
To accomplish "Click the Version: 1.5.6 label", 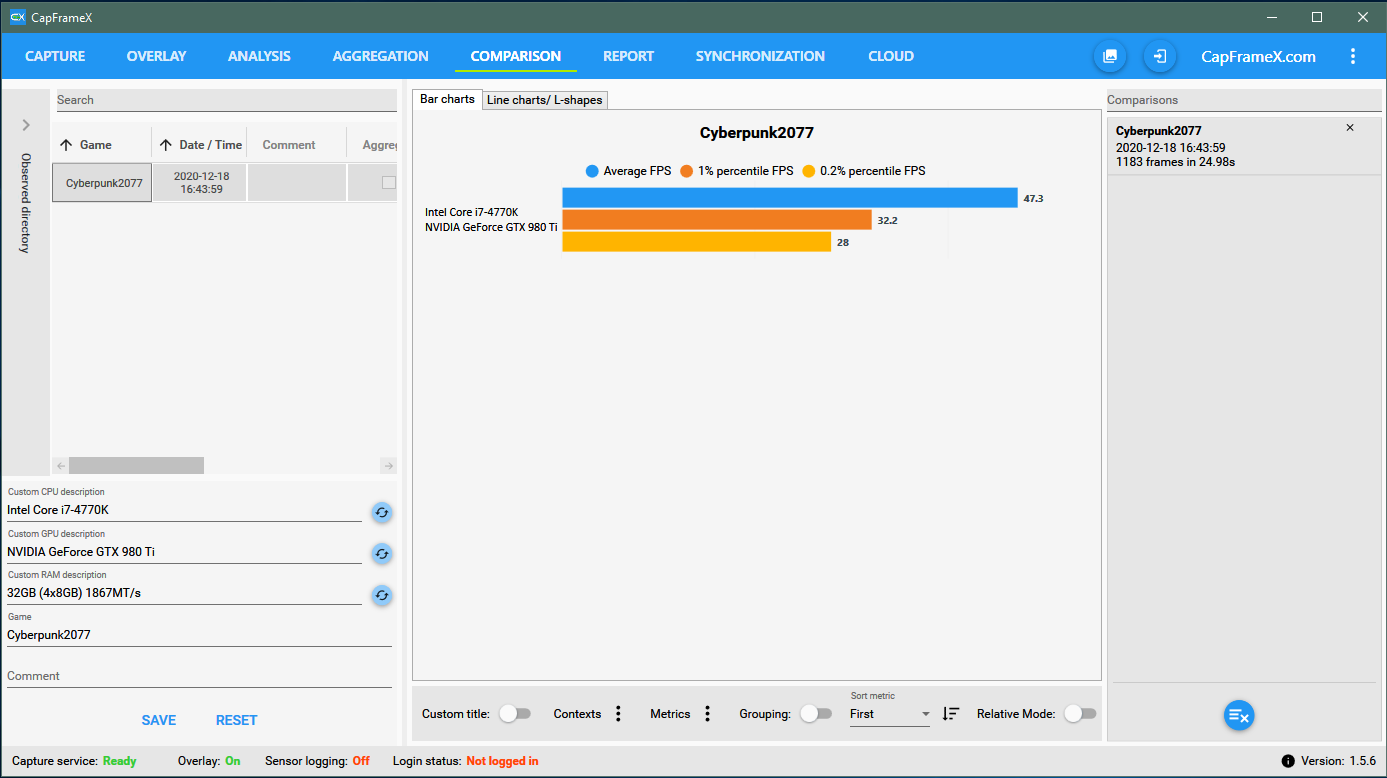I will coord(1338,762).
